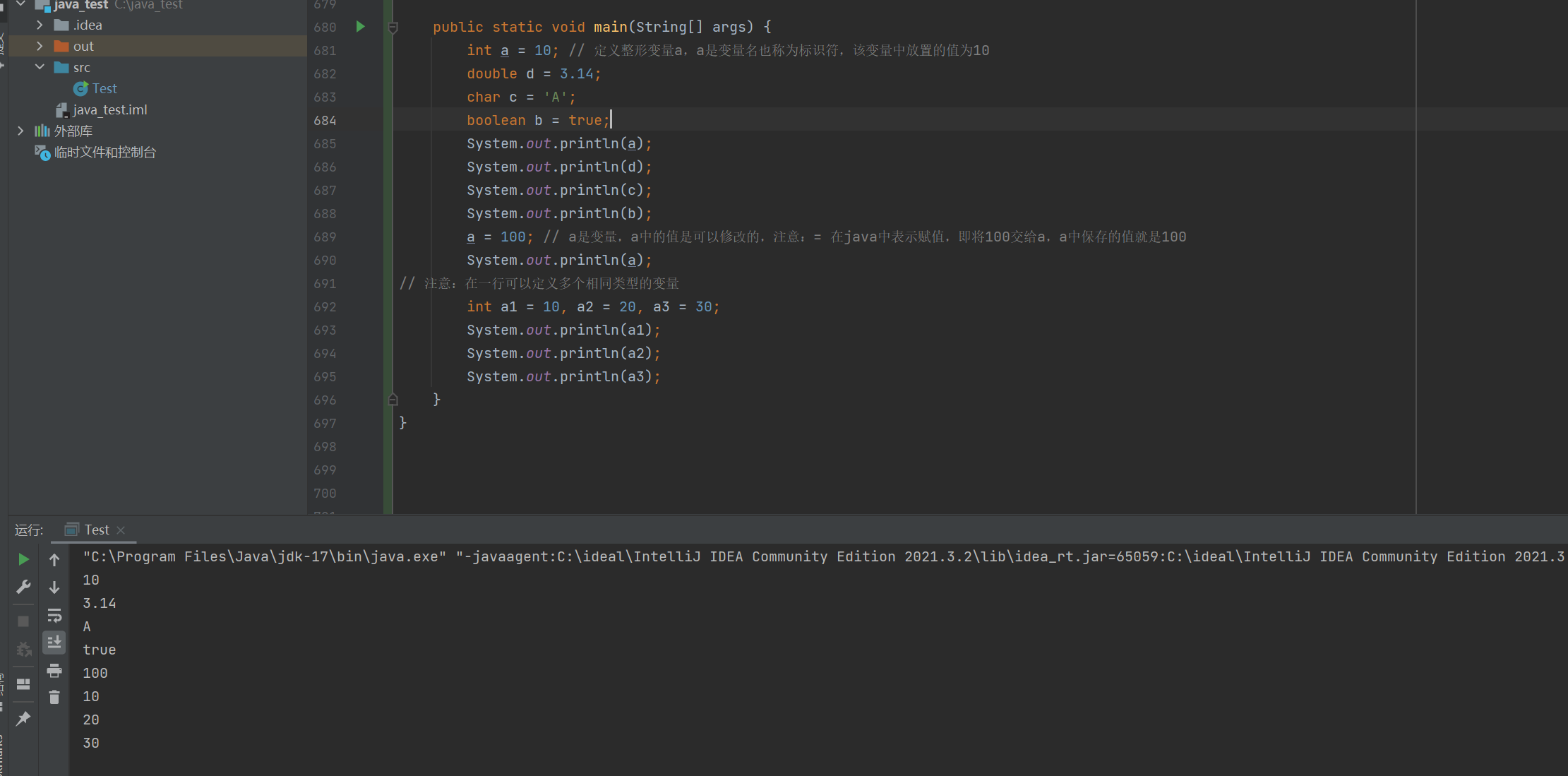Jump up the stack trace with the arrow
Image resolution: width=1568 pixels, height=776 pixels.
click(54, 560)
